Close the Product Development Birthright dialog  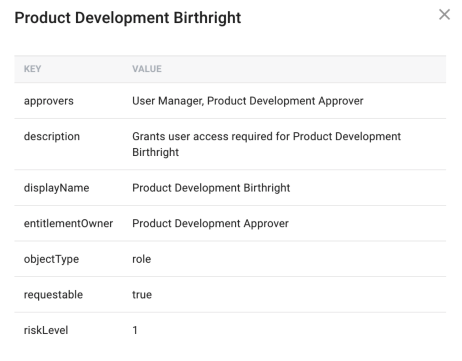[444, 15]
